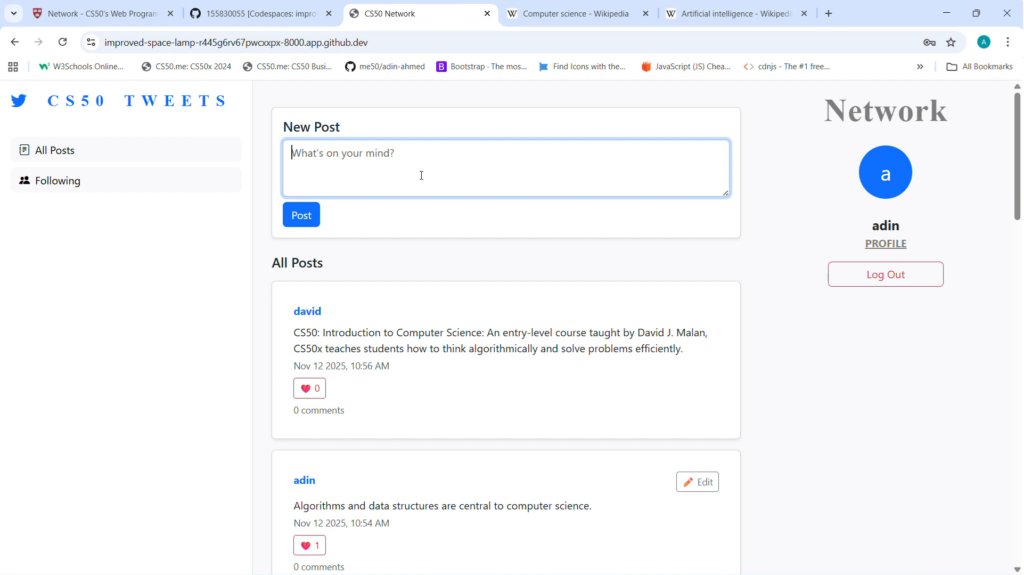Focus the What's on your mind textarea
The image size is (1024, 575).
(506, 168)
